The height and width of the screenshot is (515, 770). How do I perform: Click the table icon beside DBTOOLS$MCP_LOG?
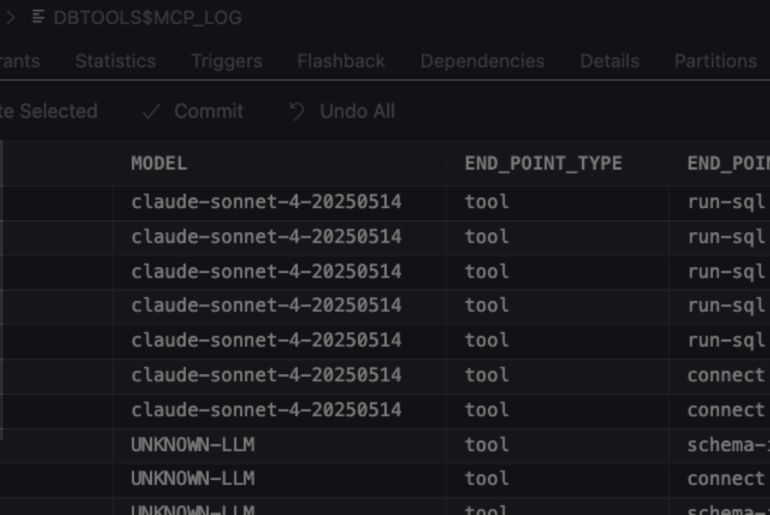pyautogui.click(x=38, y=17)
